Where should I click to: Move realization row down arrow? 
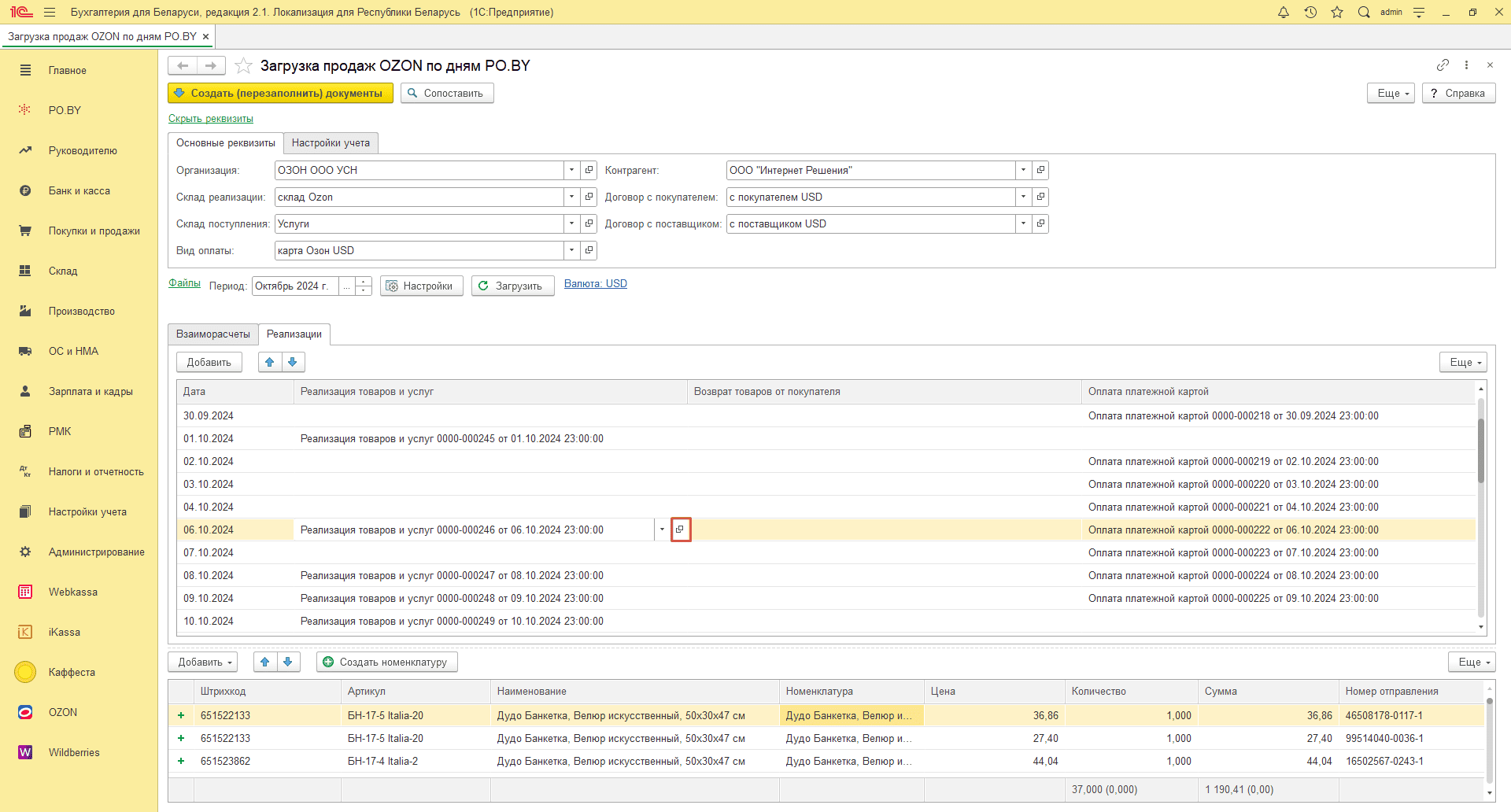coord(293,362)
